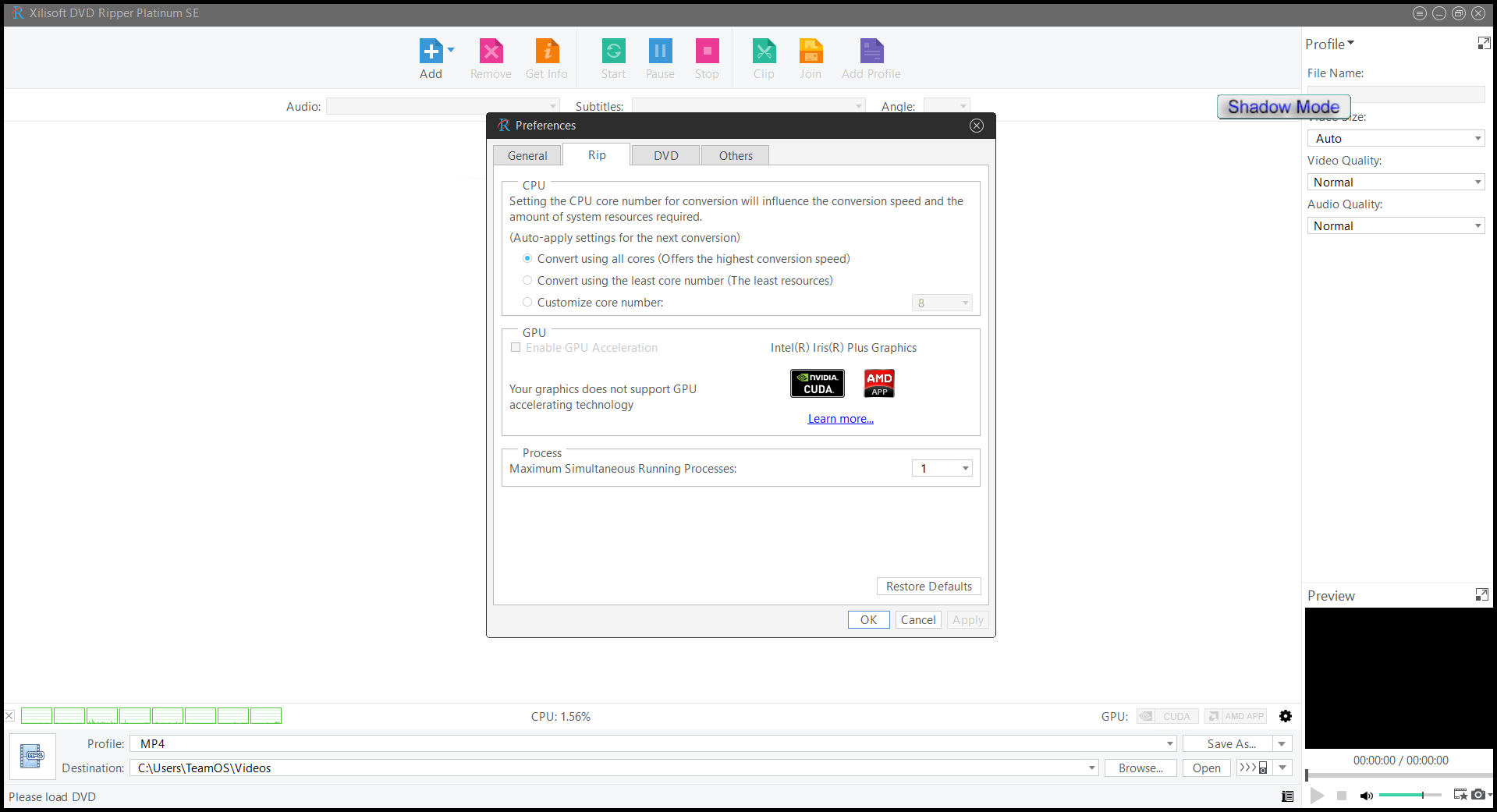Screen dimensions: 1497x812
Task: Click Restore Defaults button
Action: pos(929,587)
